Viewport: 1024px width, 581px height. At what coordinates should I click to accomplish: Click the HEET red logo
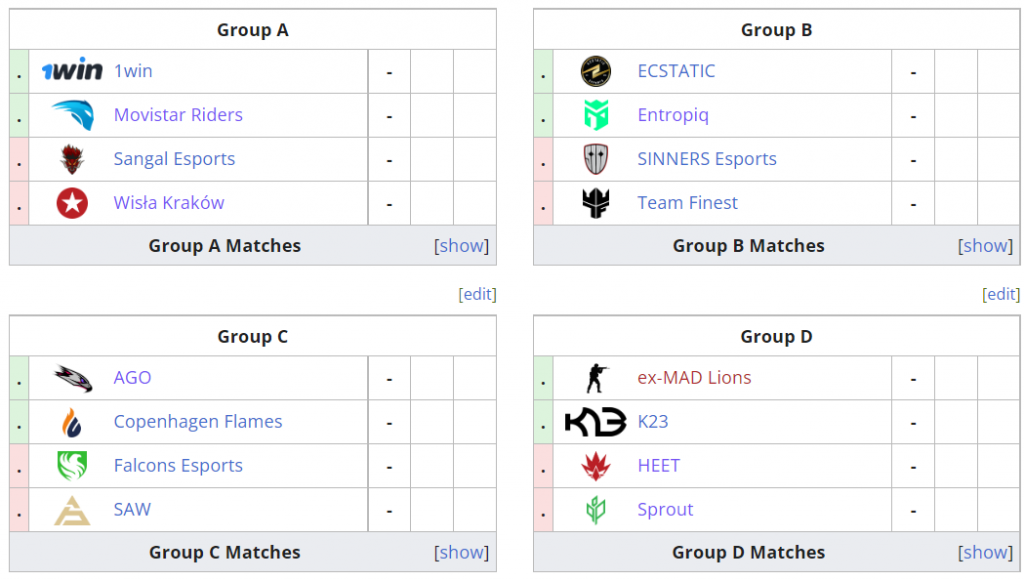tap(596, 466)
